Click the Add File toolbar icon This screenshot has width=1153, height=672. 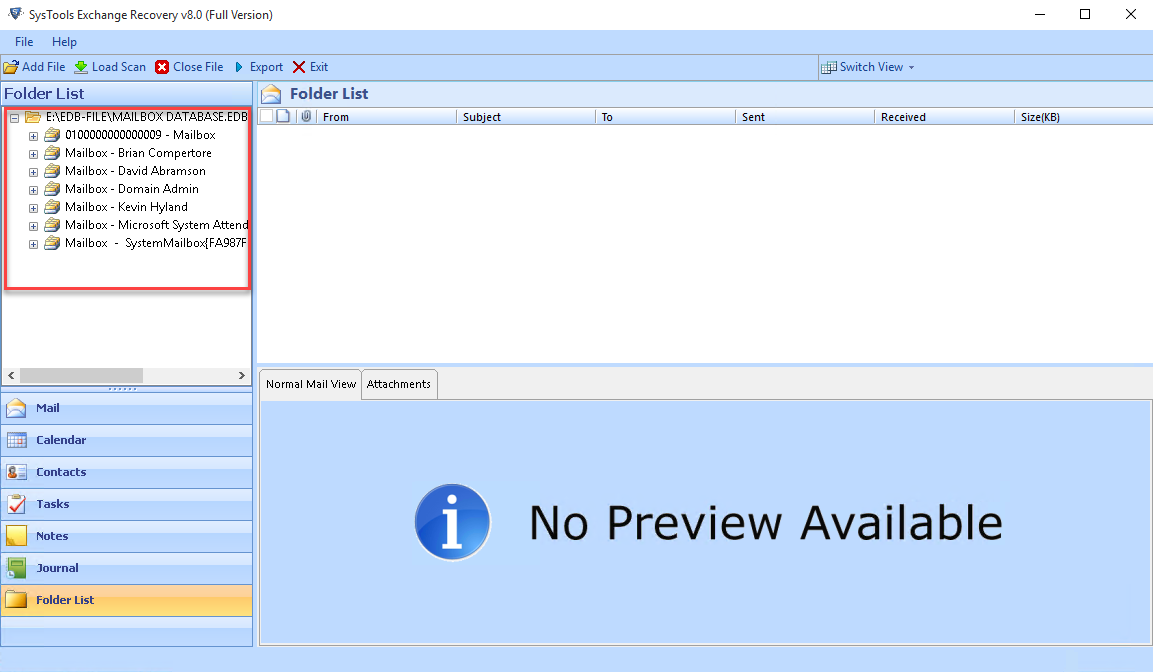tap(11, 67)
